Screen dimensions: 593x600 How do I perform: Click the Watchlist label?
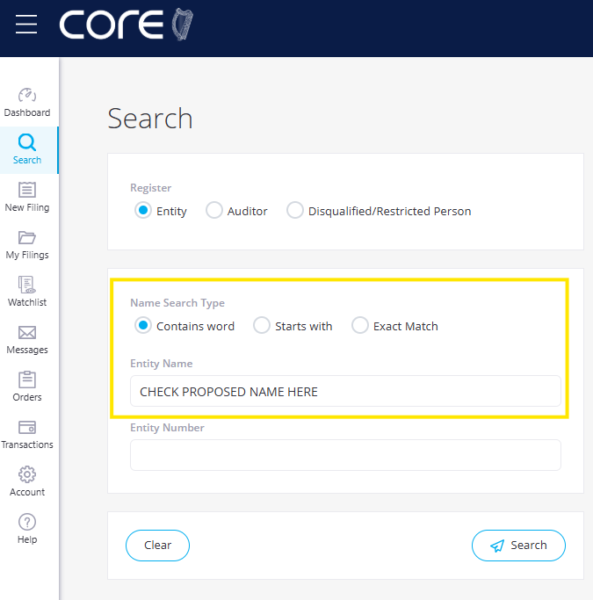27,302
